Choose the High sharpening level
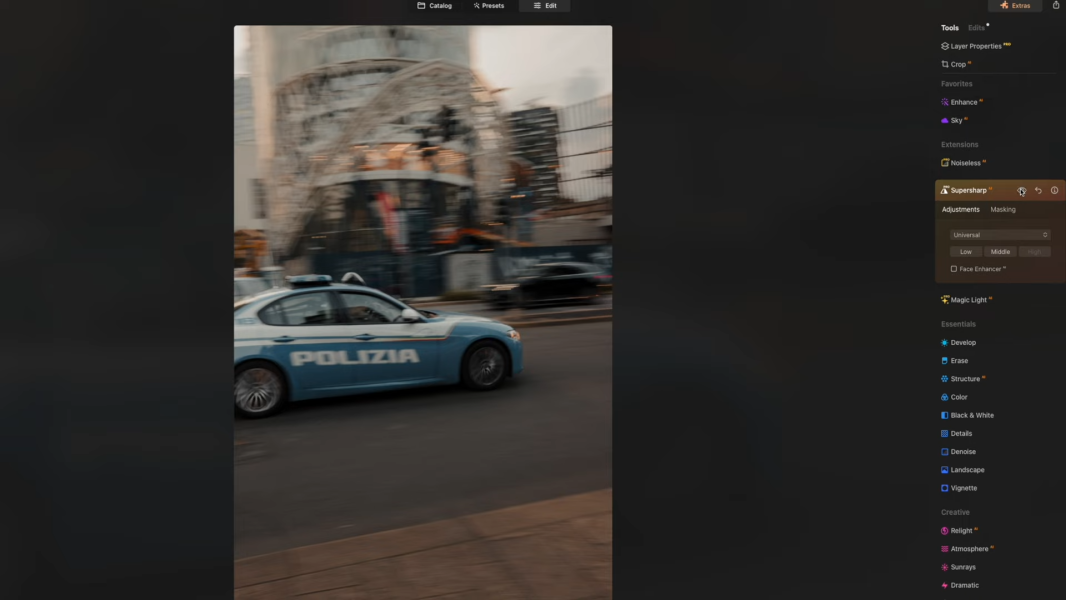This screenshot has width=1066, height=600. [1034, 252]
